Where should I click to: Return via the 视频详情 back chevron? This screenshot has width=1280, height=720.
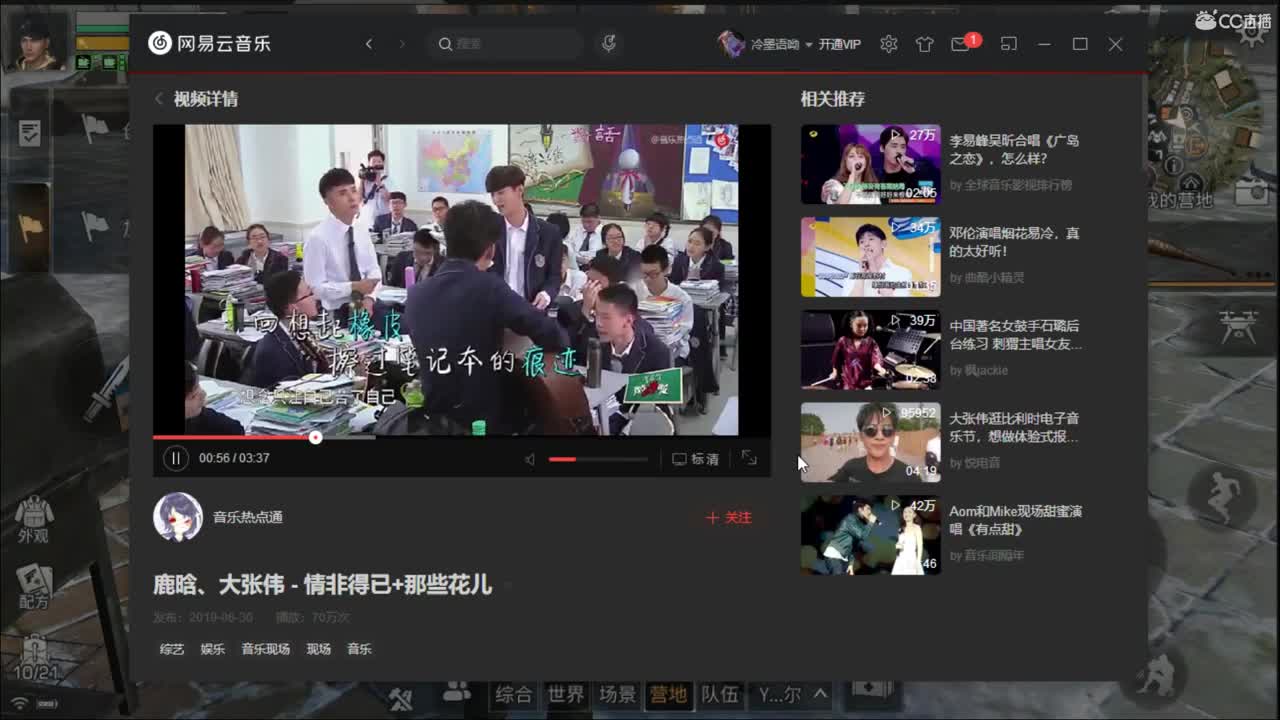coord(158,99)
